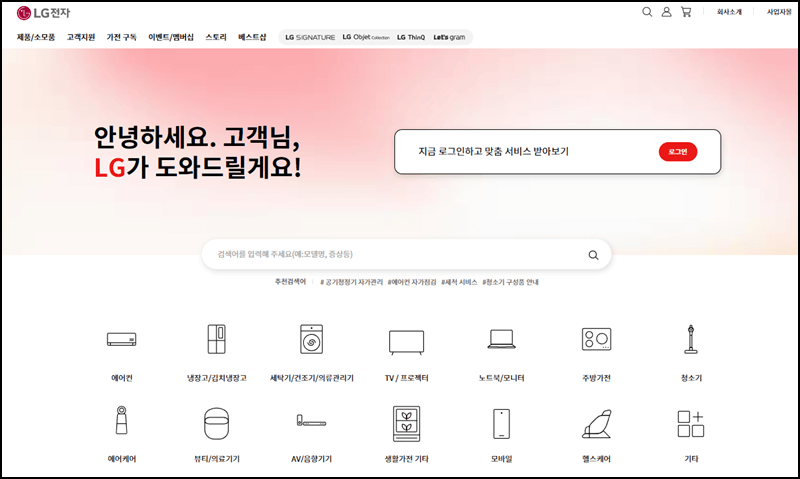Select the 기타 grid-plus icon
The image size is (800, 479).
[691, 423]
